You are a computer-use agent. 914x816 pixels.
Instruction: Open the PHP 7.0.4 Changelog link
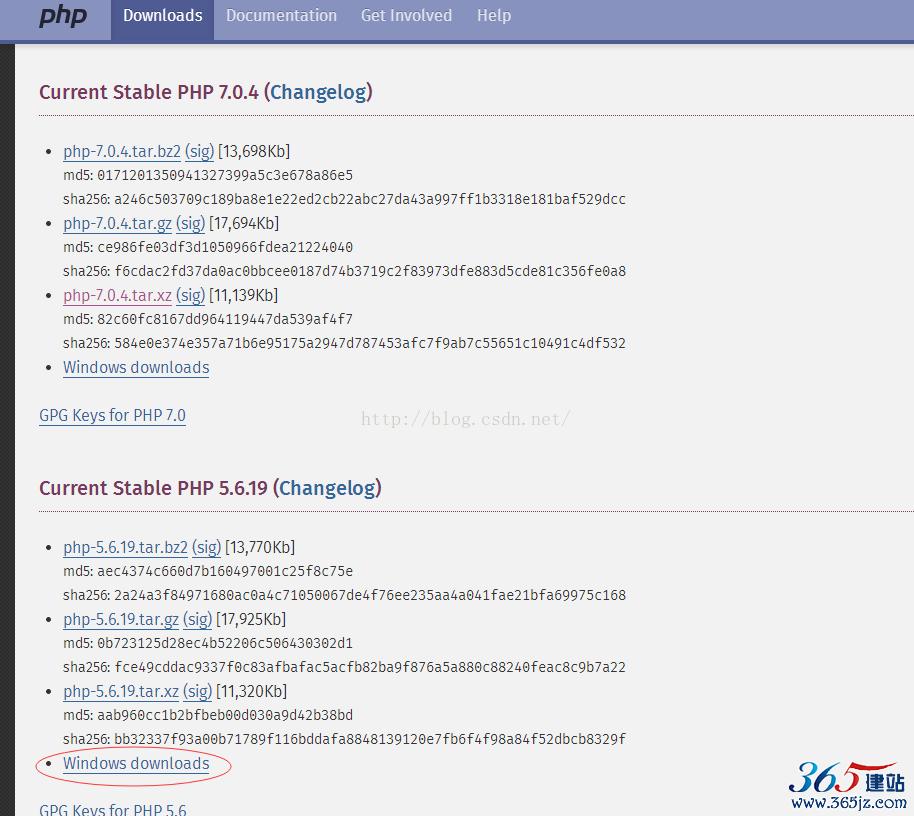[x=318, y=92]
